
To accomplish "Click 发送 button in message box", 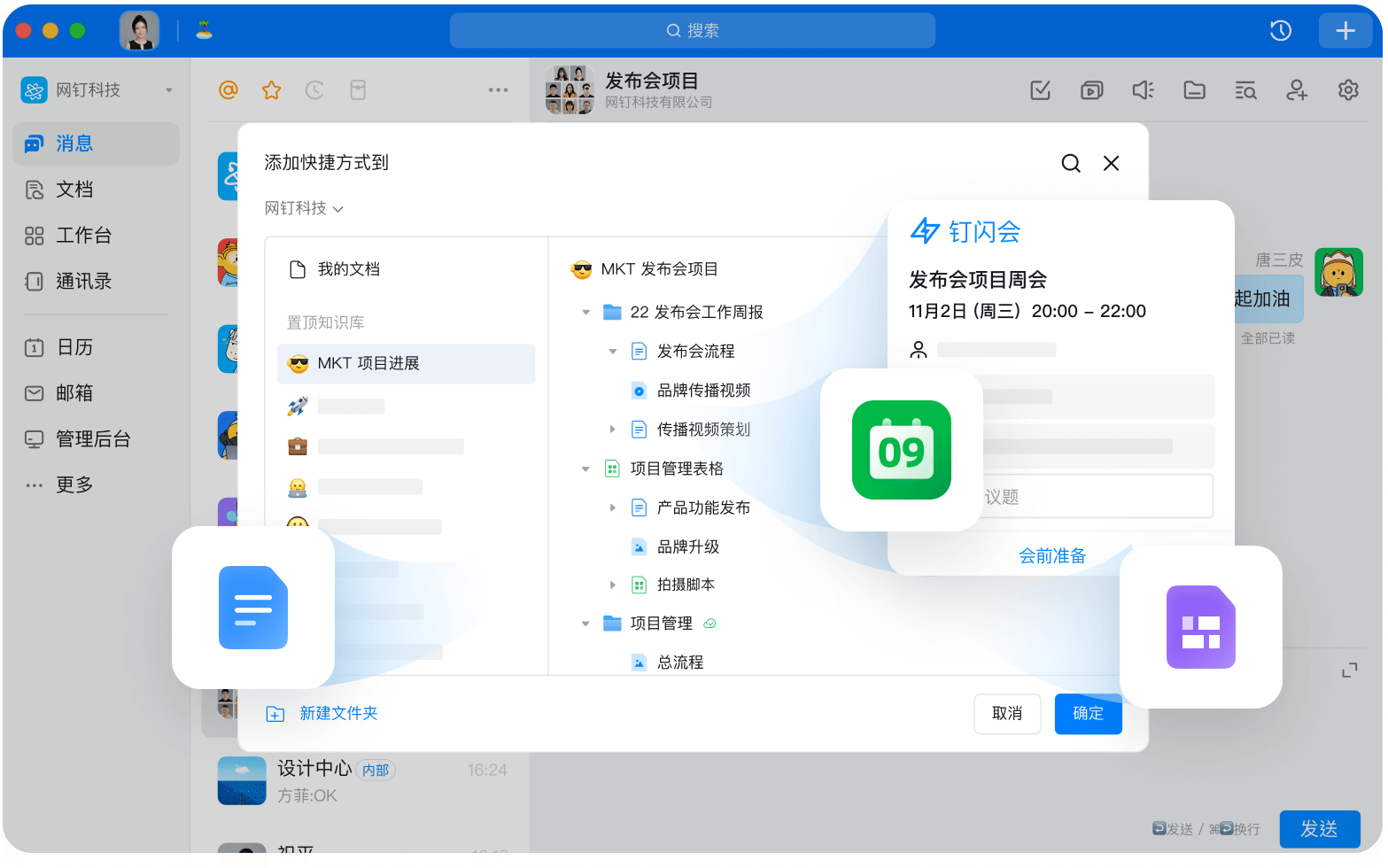I will click(1319, 829).
